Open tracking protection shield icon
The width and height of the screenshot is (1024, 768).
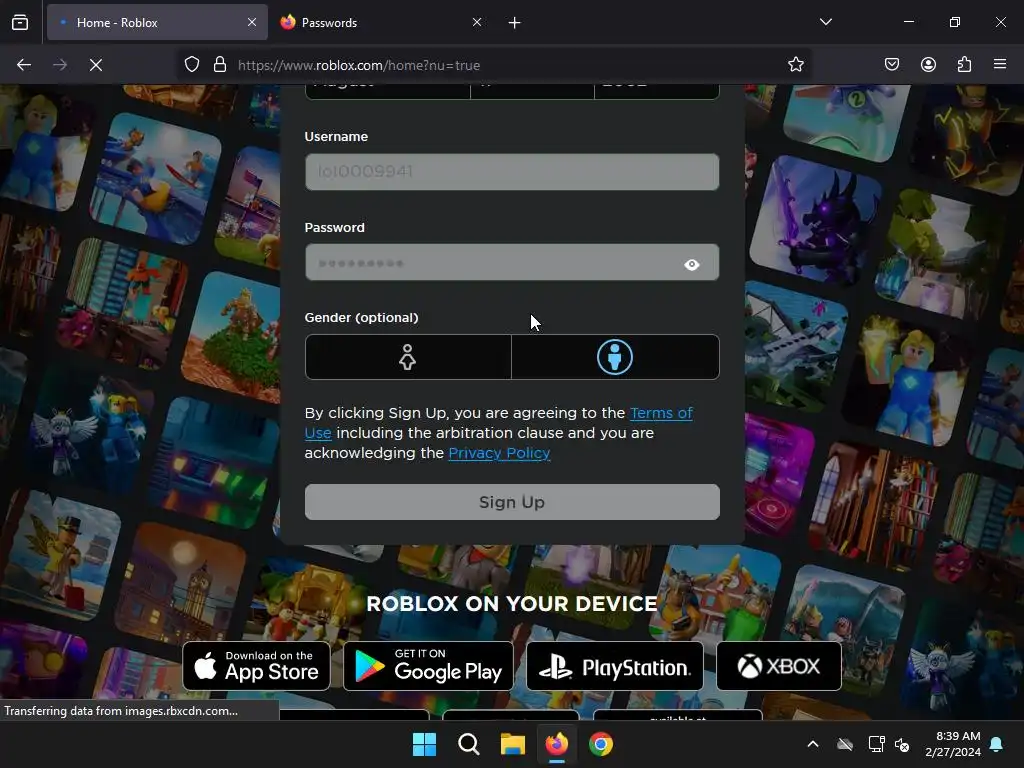coord(191,65)
